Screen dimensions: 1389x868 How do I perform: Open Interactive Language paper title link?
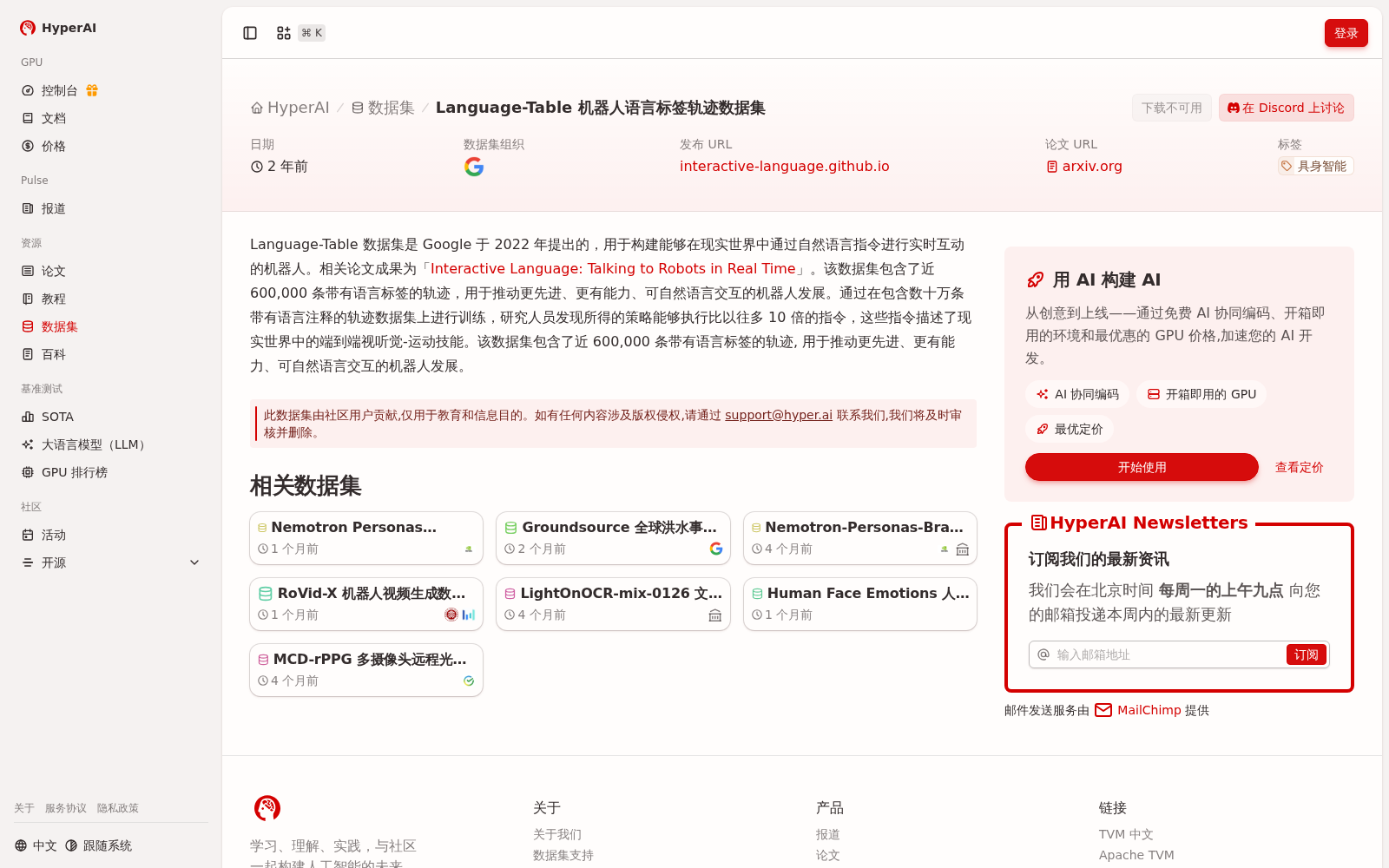click(613, 269)
